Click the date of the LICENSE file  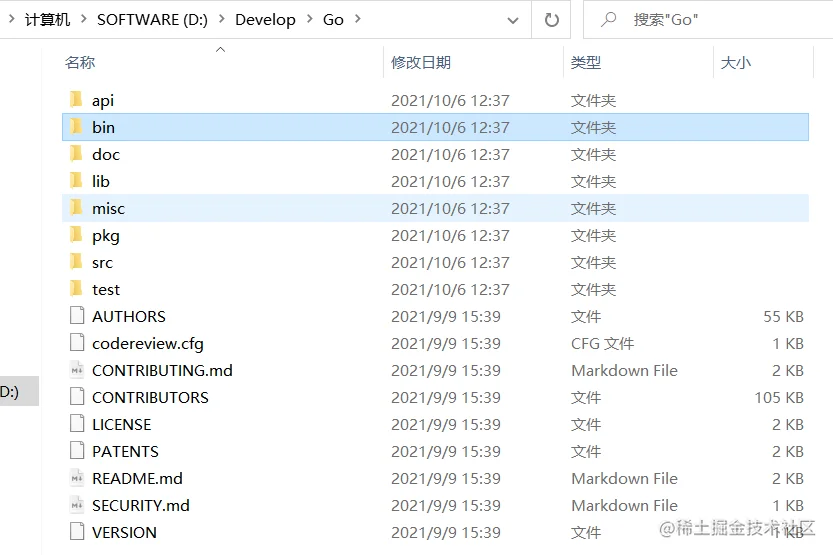click(x=446, y=424)
